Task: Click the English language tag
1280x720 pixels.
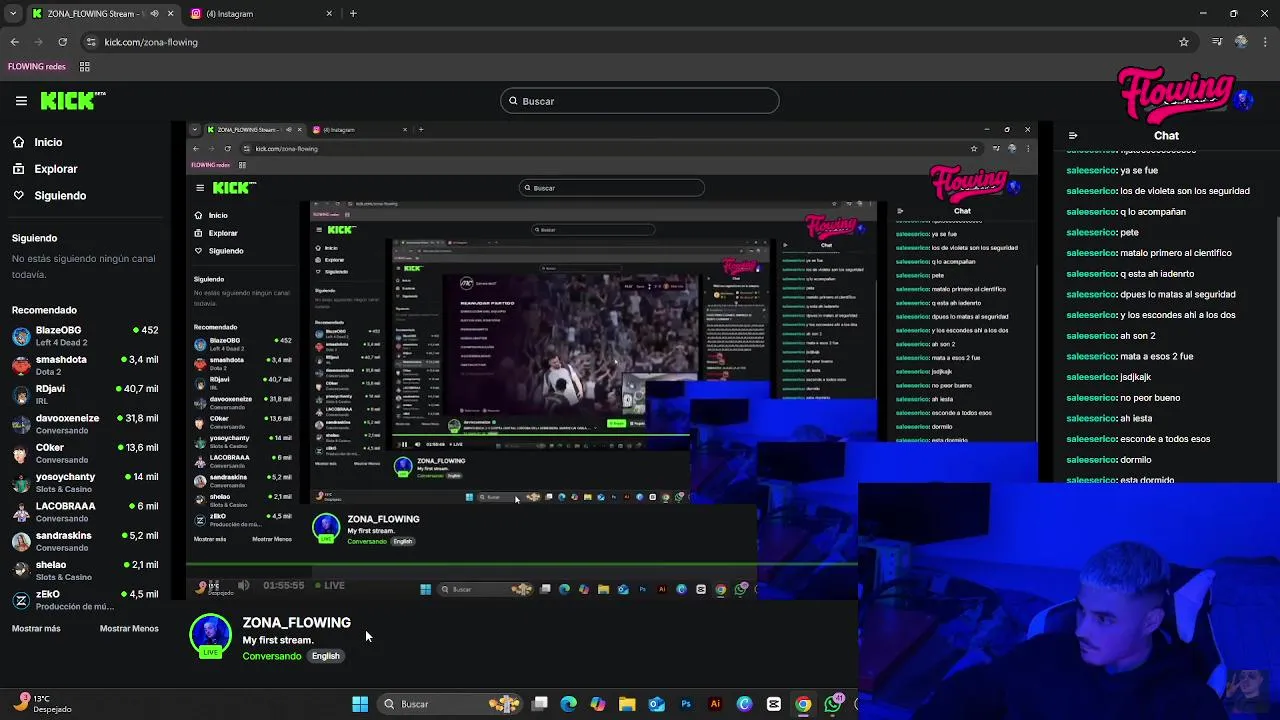Action: 325,656
